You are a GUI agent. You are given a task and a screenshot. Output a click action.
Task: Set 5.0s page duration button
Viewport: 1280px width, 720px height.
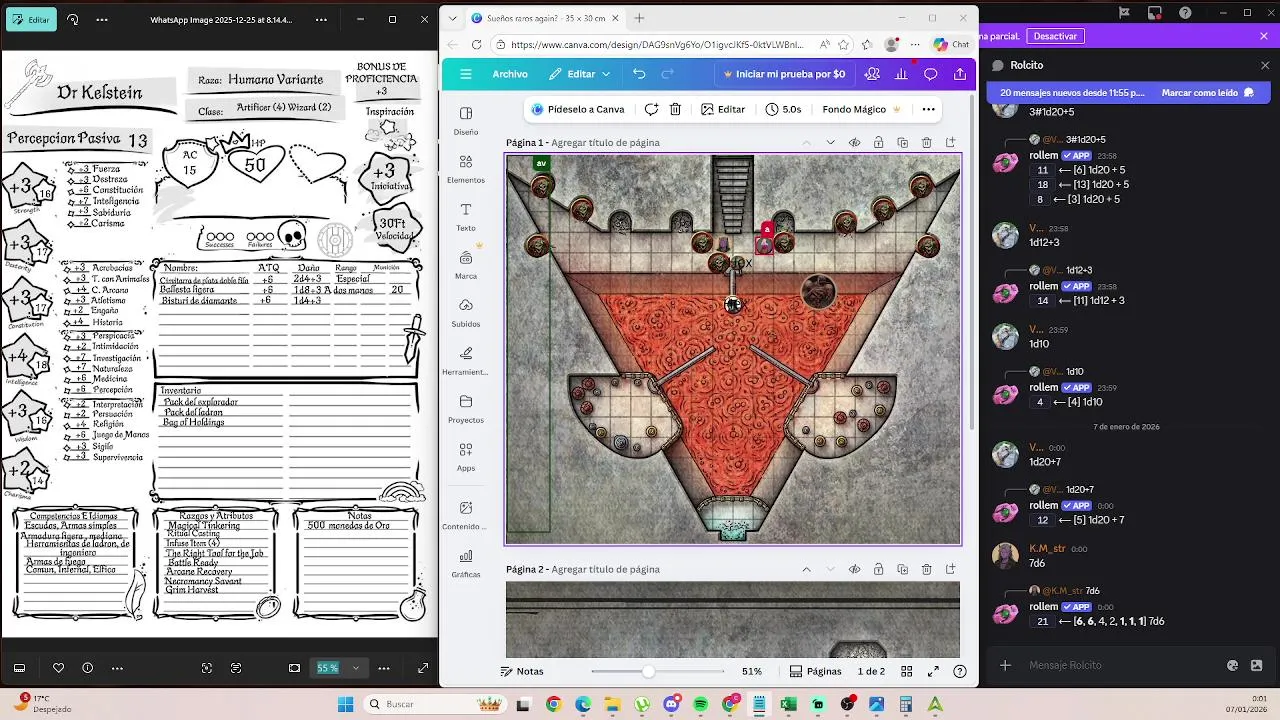(x=782, y=109)
